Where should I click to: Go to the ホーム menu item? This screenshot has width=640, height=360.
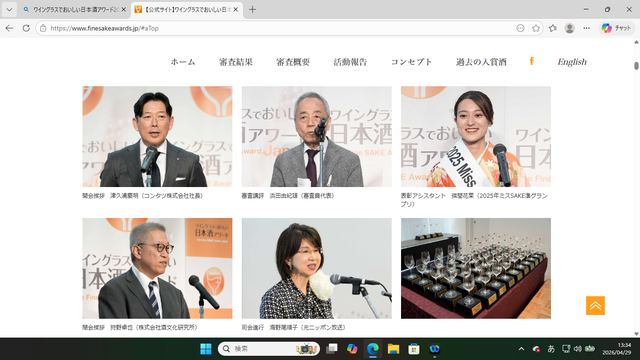click(183, 62)
